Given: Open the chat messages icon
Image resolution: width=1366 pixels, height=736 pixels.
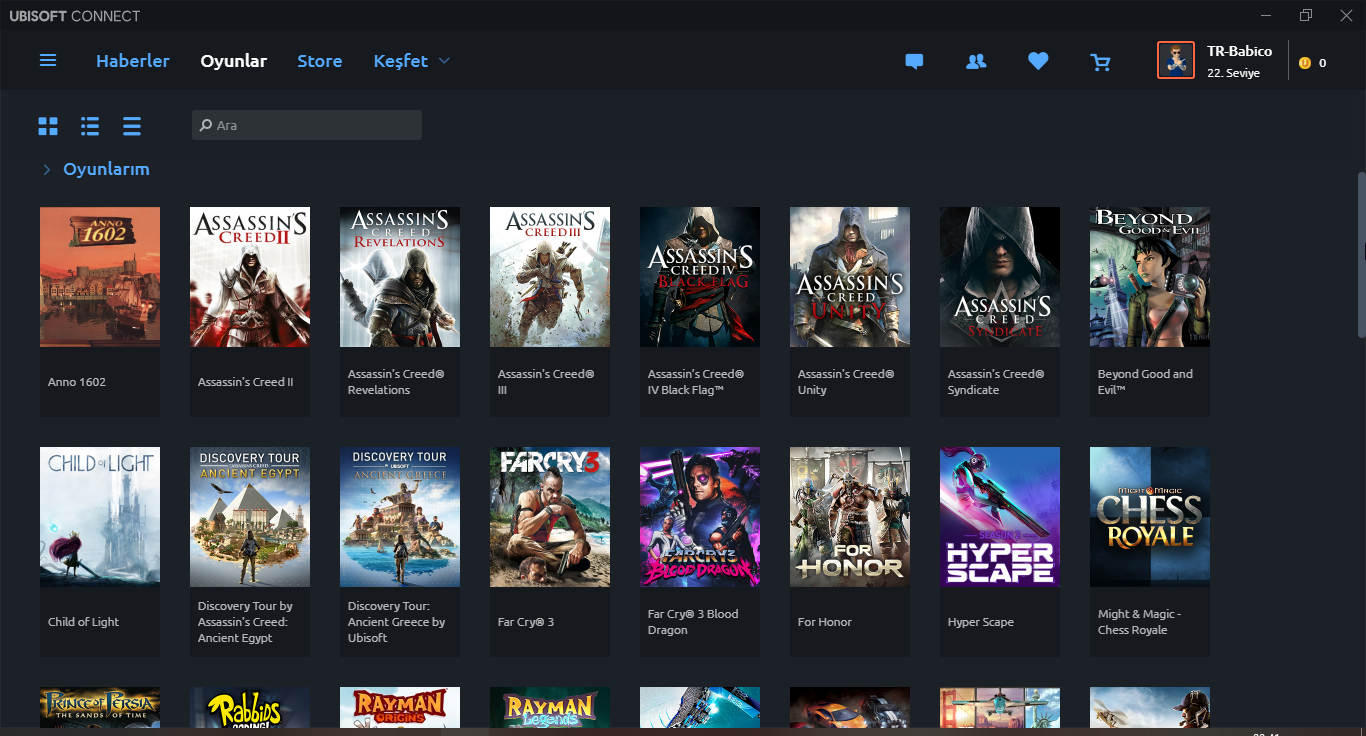Looking at the screenshot, I should tap(914, 61).
